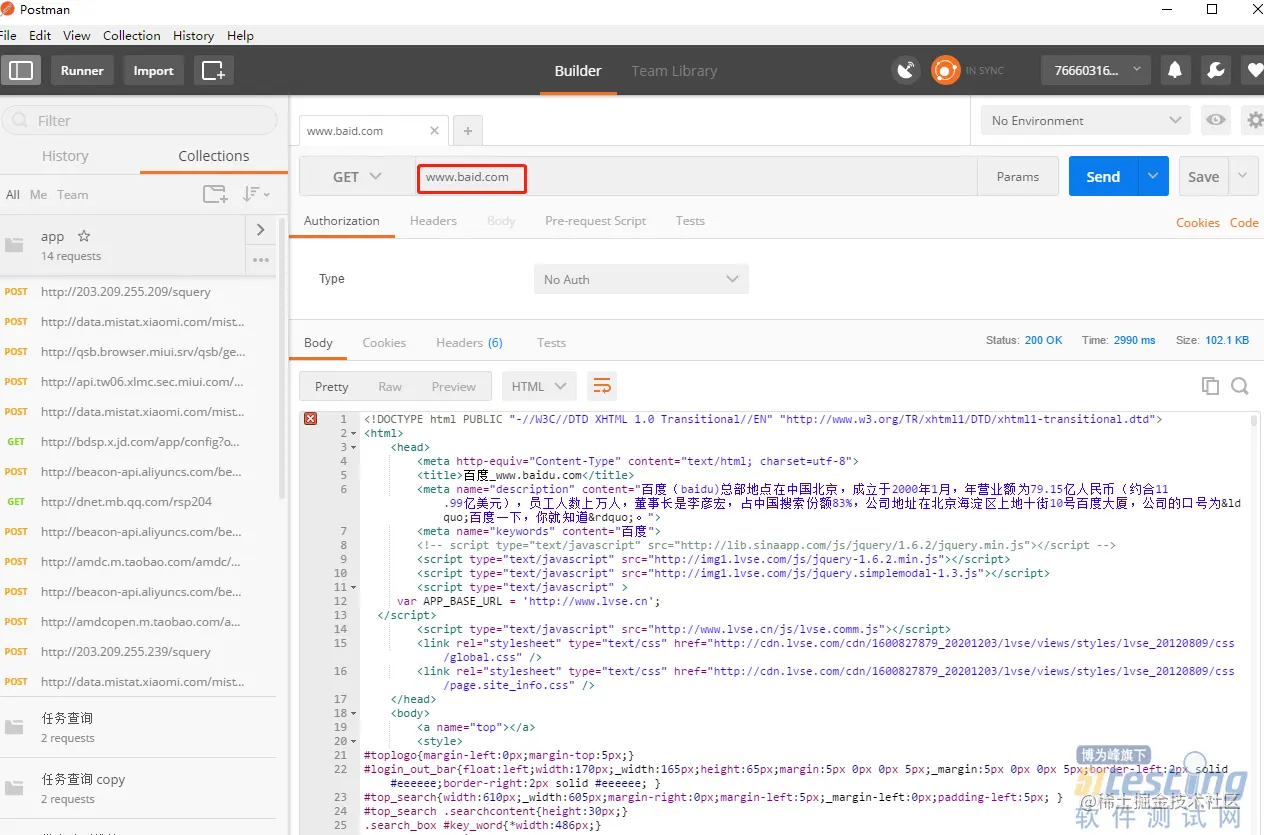Switch to Builder tab
Image resolution: width=1264 pixels, height=835 pixels.
click(578, 71)
